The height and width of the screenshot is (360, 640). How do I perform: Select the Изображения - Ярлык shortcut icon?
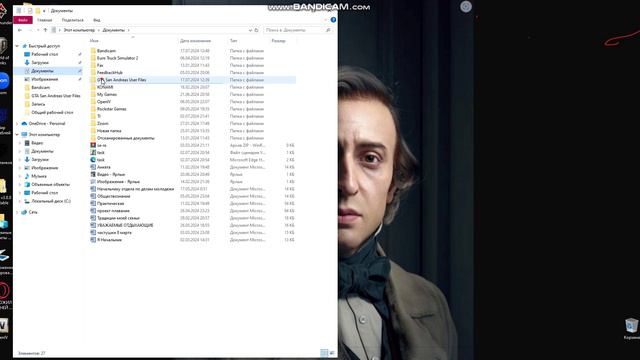[x=93, y=182]
